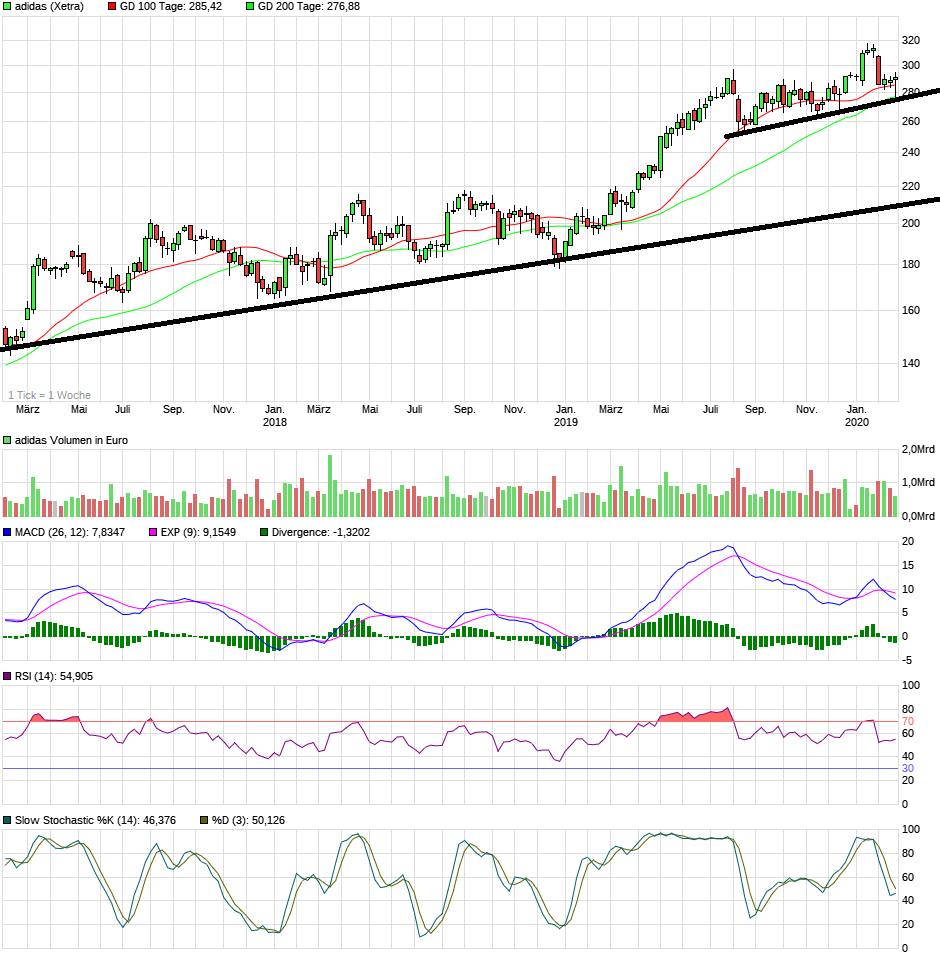Click the olive %D (3) legend swatch
The image size is (940, 958).
pos(204,821)
